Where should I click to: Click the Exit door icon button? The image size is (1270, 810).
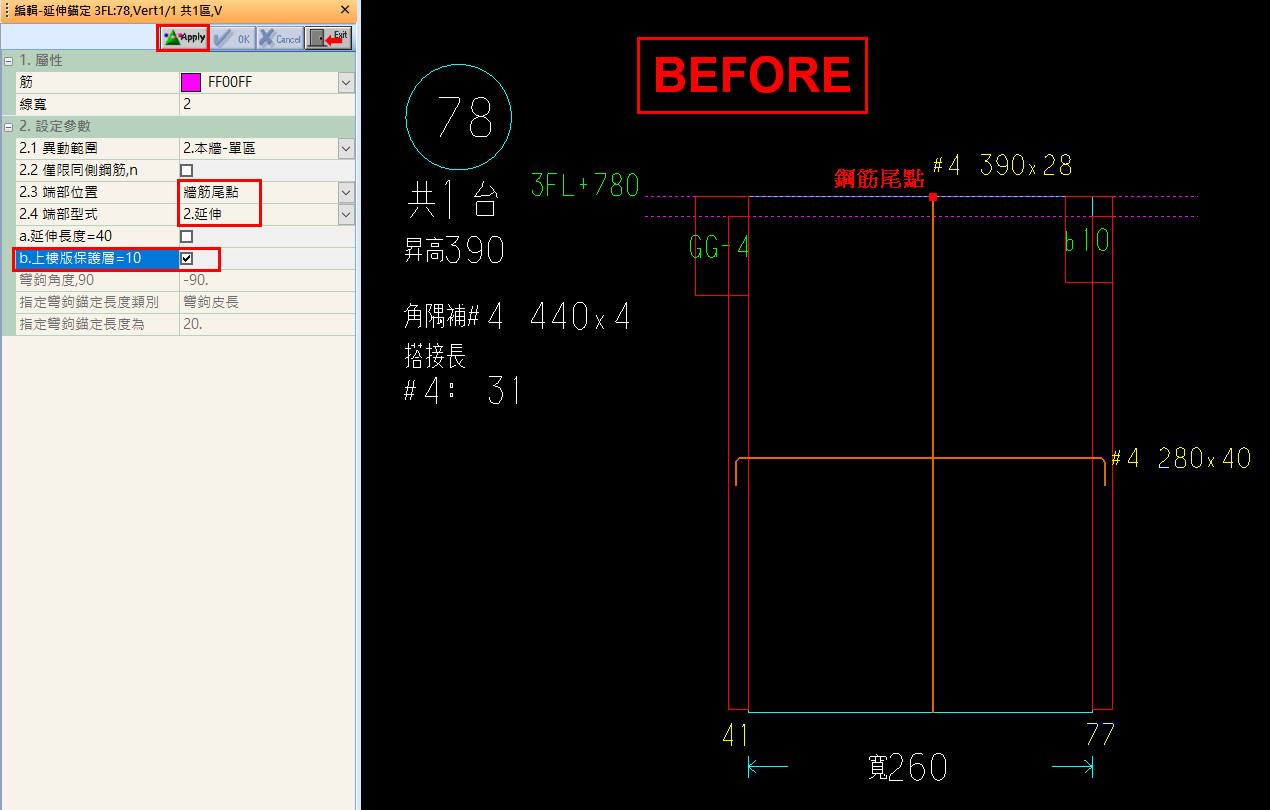(x=328, y=38)
